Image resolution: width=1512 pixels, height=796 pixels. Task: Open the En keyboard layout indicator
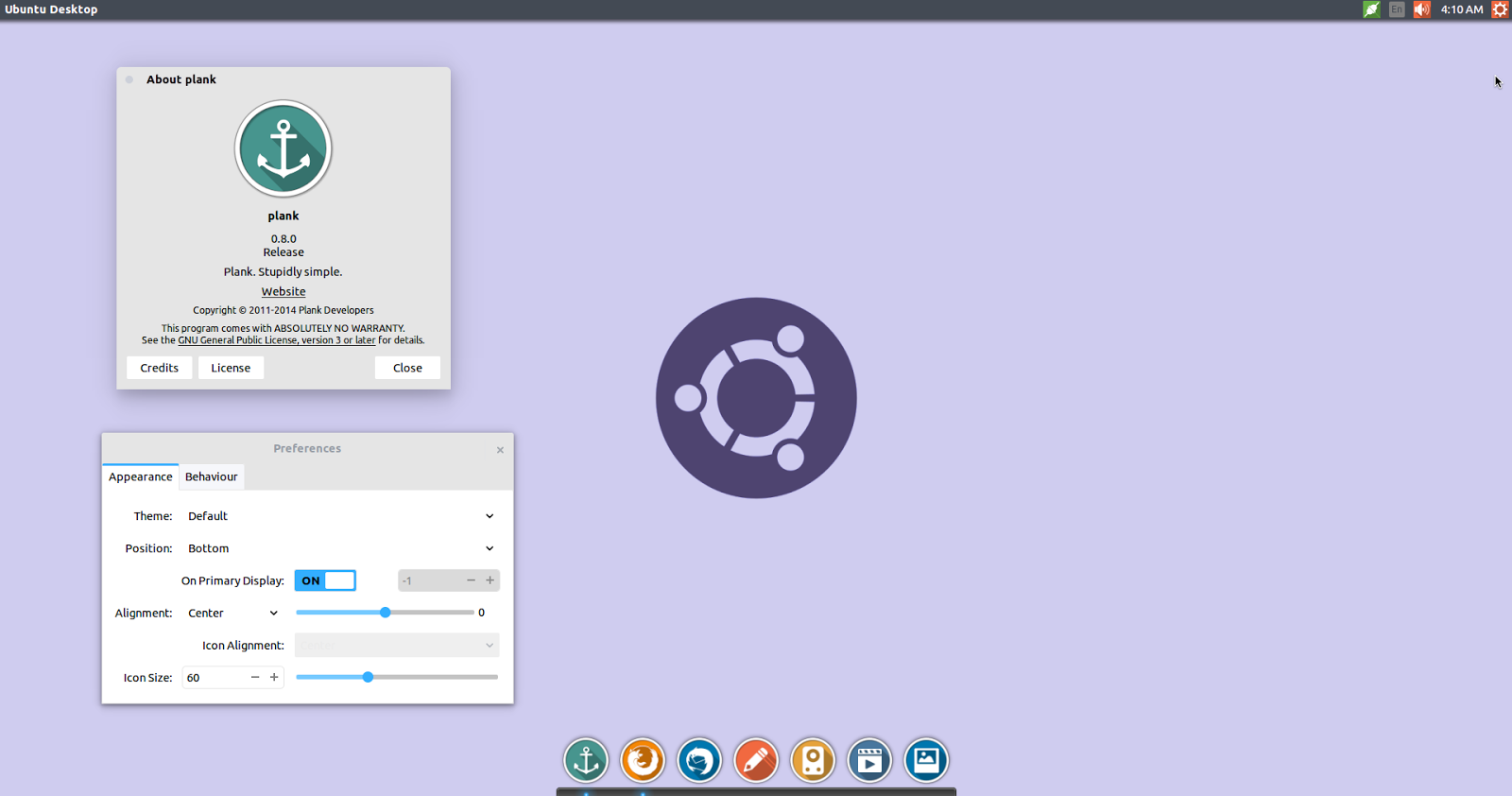(1397, 9)
